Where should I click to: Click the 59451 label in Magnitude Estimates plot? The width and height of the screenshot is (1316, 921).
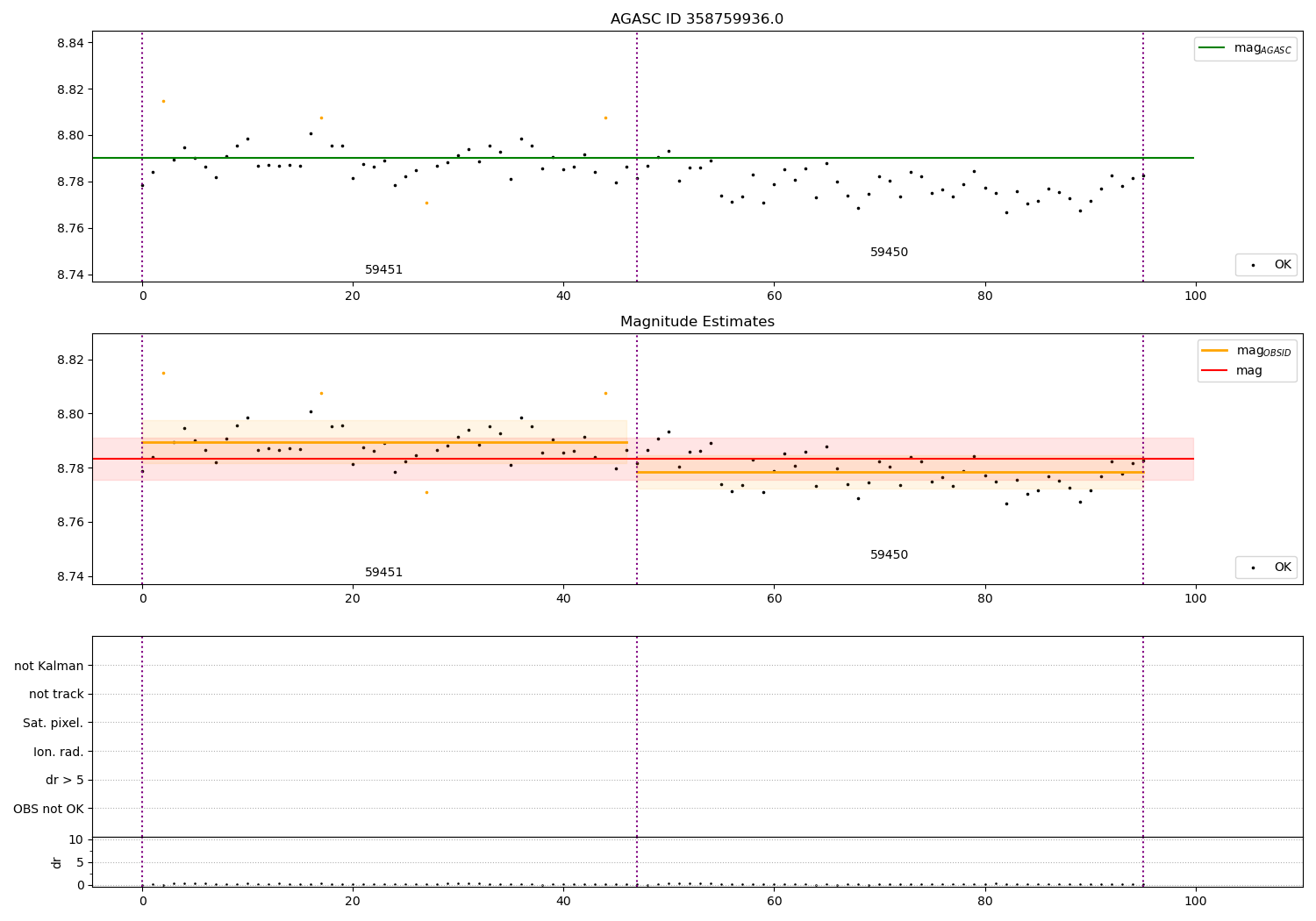(x=383, y=573)
